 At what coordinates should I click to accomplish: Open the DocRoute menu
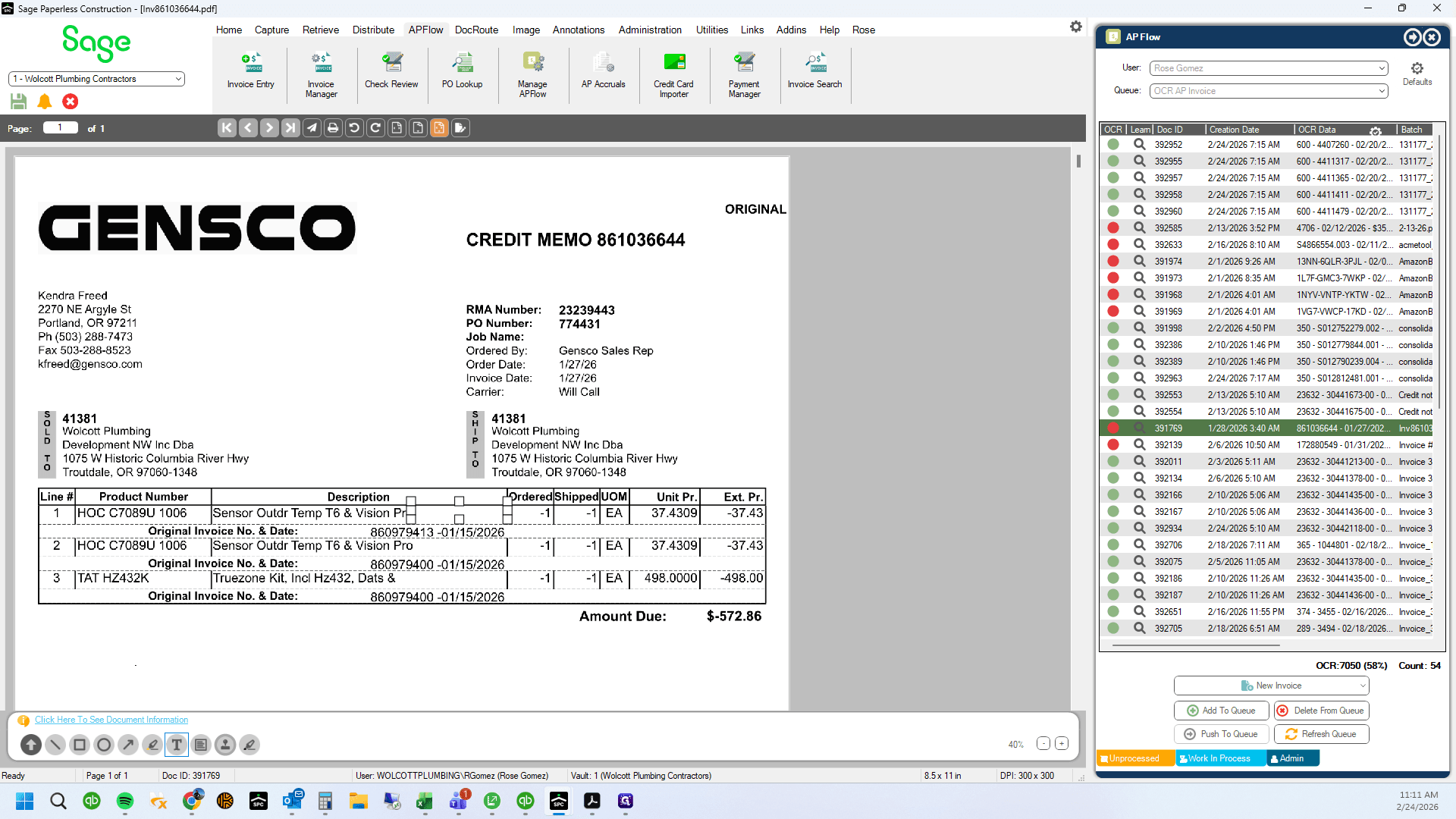(x=476, y=30)
